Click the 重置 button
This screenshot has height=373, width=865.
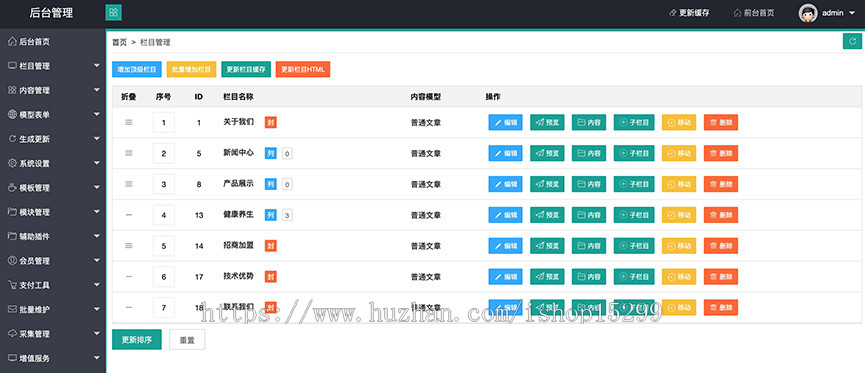[x=187, y=340]
